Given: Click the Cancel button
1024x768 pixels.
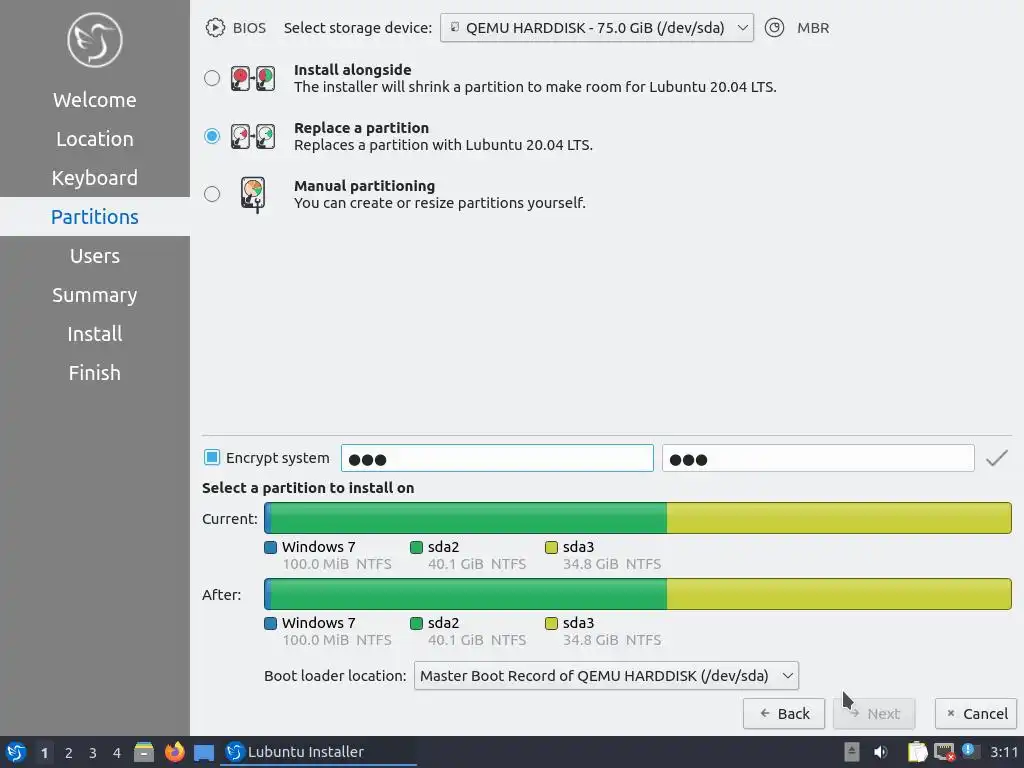Looking at the screenshot, I should click(x=976, y=714).
